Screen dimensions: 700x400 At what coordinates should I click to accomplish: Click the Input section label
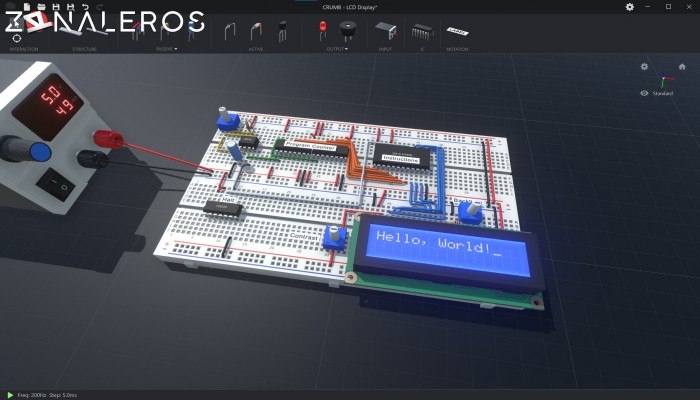pyautogui.click(x=385, y=49)
